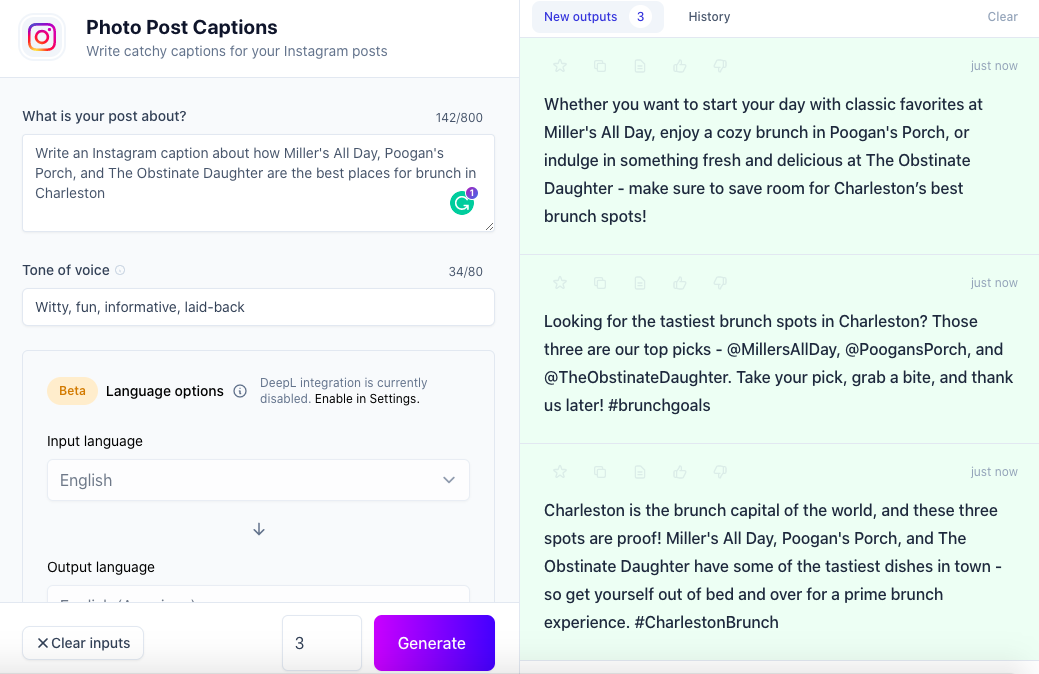Copy the "Looking for the tastiest" caption
Image resolution: width=1039 pixels, height=674 pixels.
[x=600, y=283]
